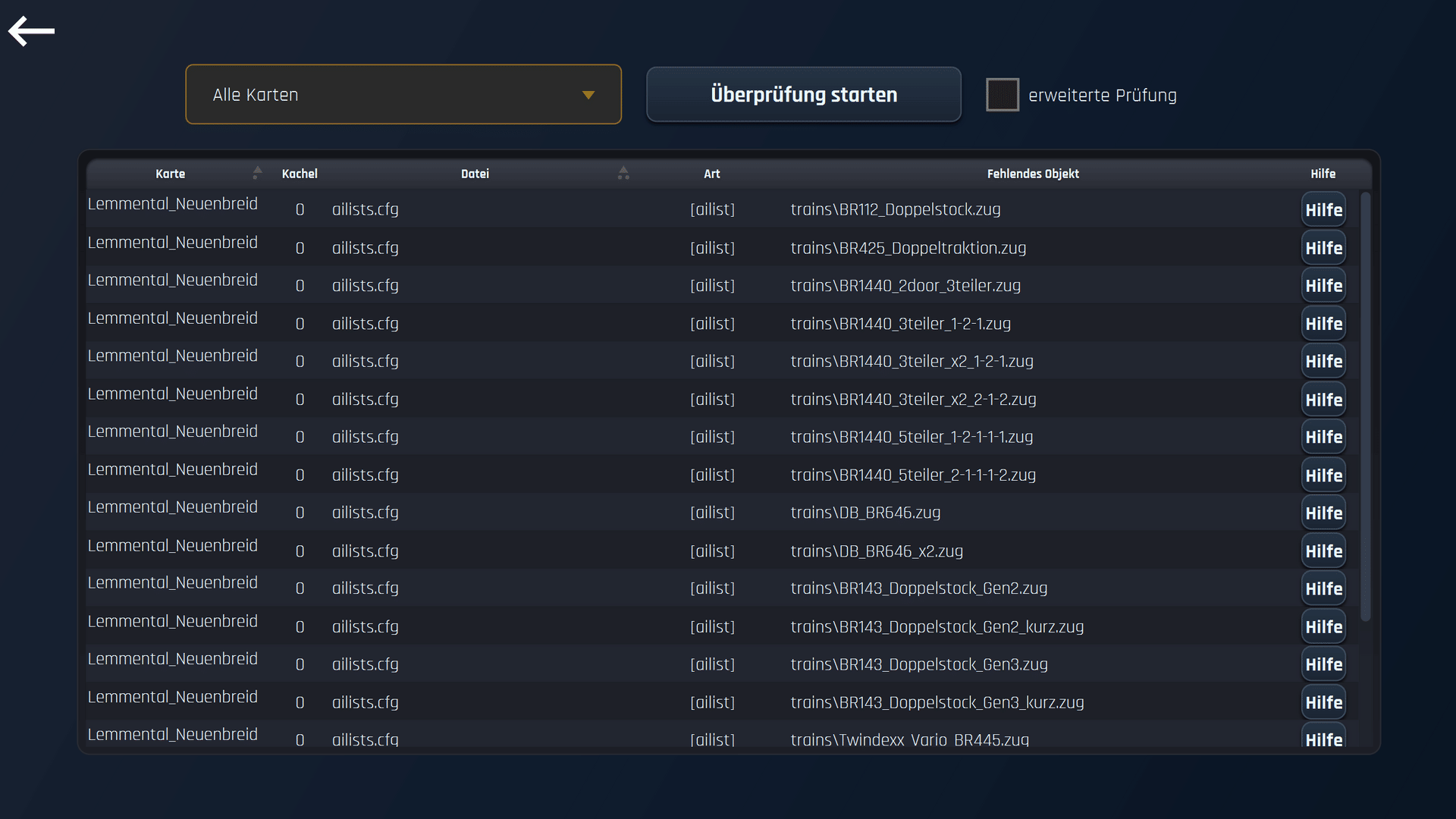Click the back arrow icon

pyautogui.click(x=31, y=31)
